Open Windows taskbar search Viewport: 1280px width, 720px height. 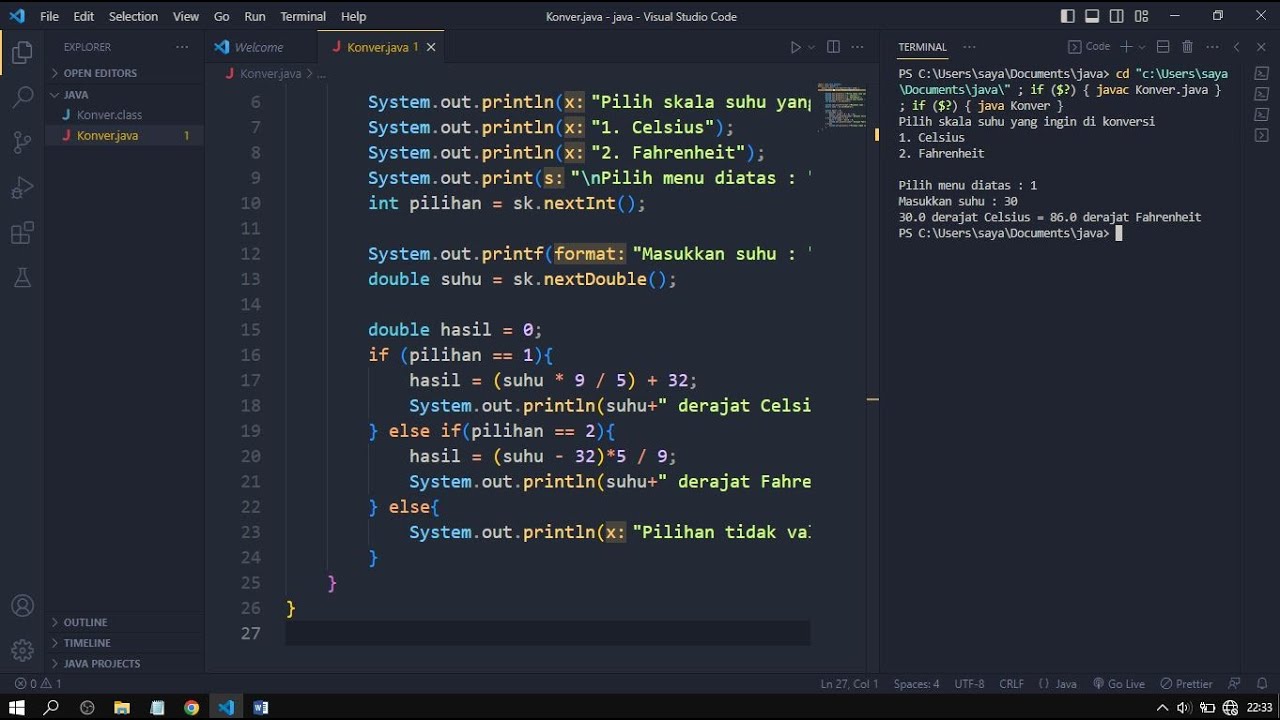pyautogui.click(x=51, y=707)
